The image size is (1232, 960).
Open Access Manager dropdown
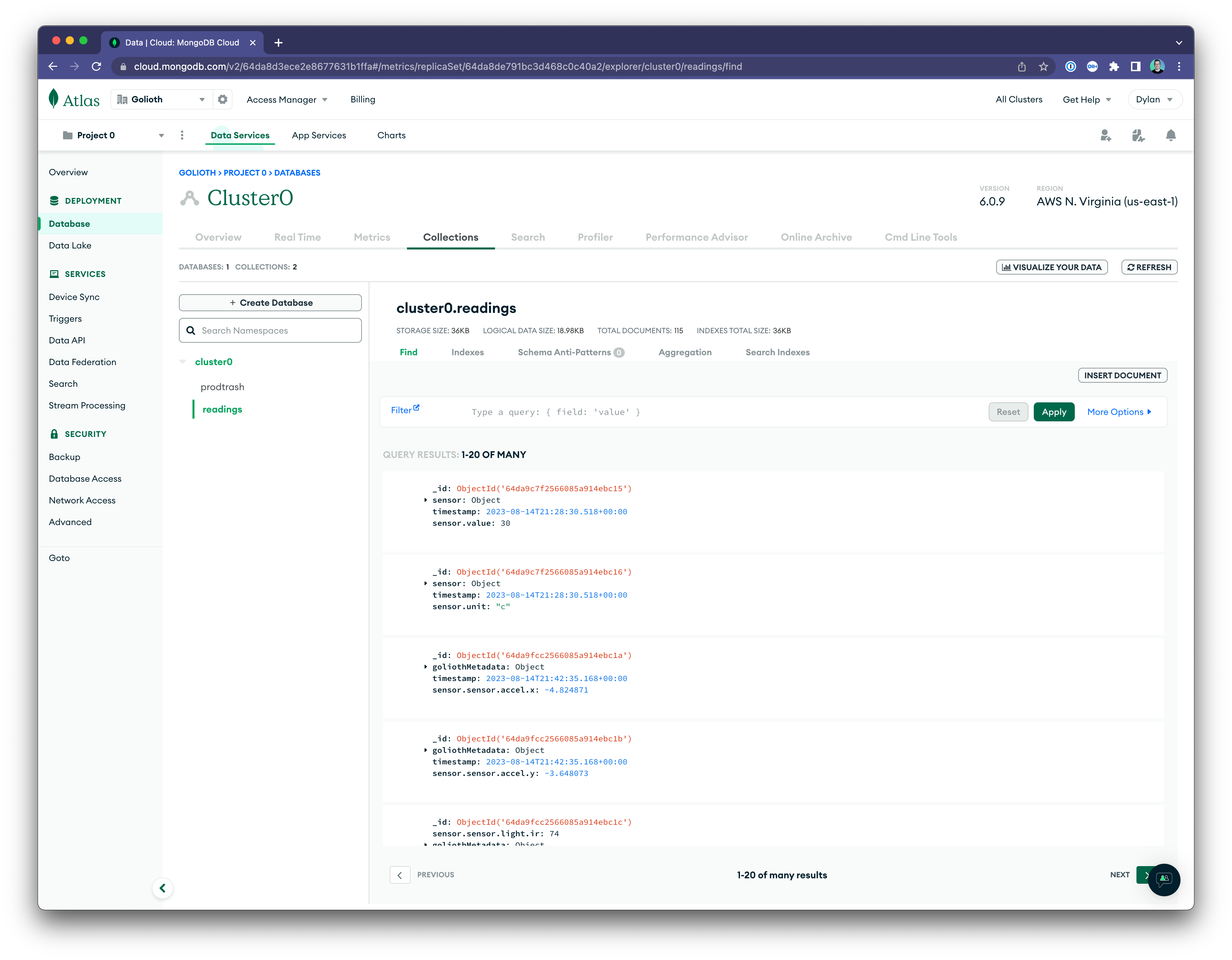click(x=287, y=100)
